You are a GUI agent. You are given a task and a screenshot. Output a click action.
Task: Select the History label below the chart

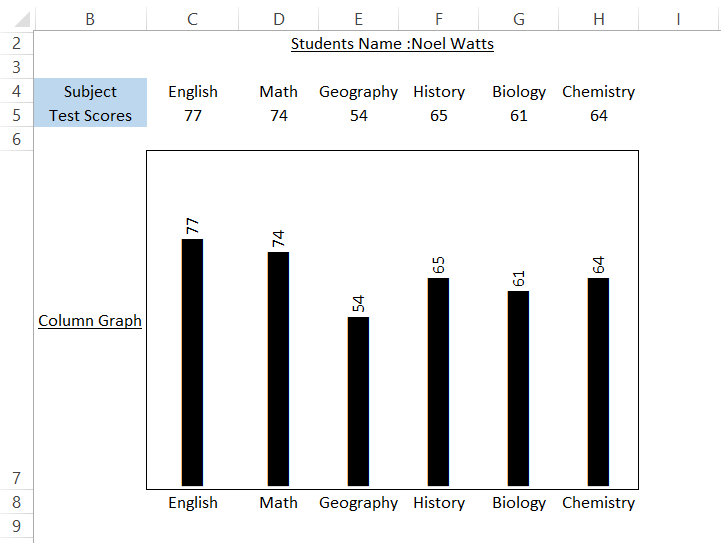[439, 503]
